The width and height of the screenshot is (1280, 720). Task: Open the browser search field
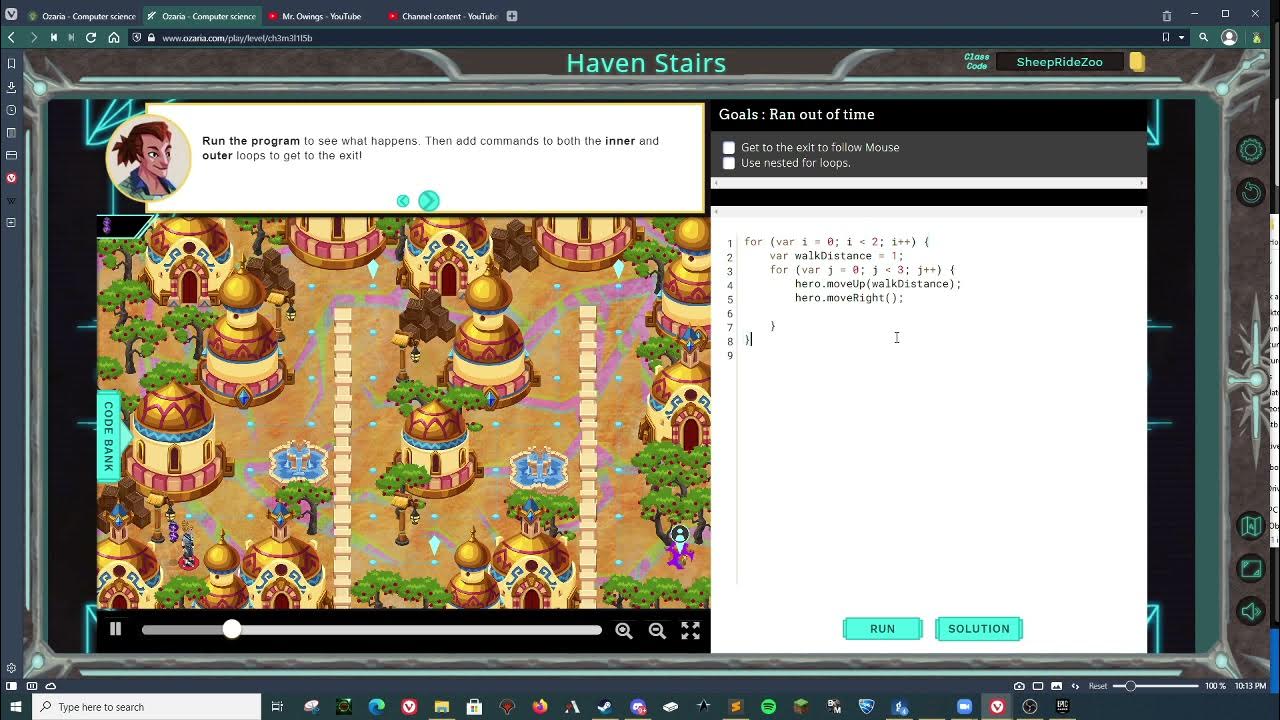click(x=1203, y=37)
